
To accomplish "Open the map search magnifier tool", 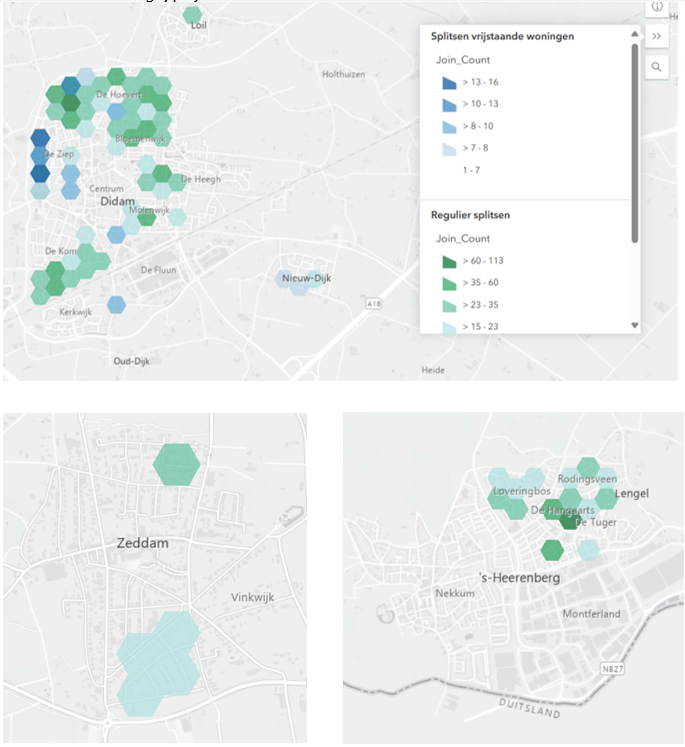I will coord(657,67).
